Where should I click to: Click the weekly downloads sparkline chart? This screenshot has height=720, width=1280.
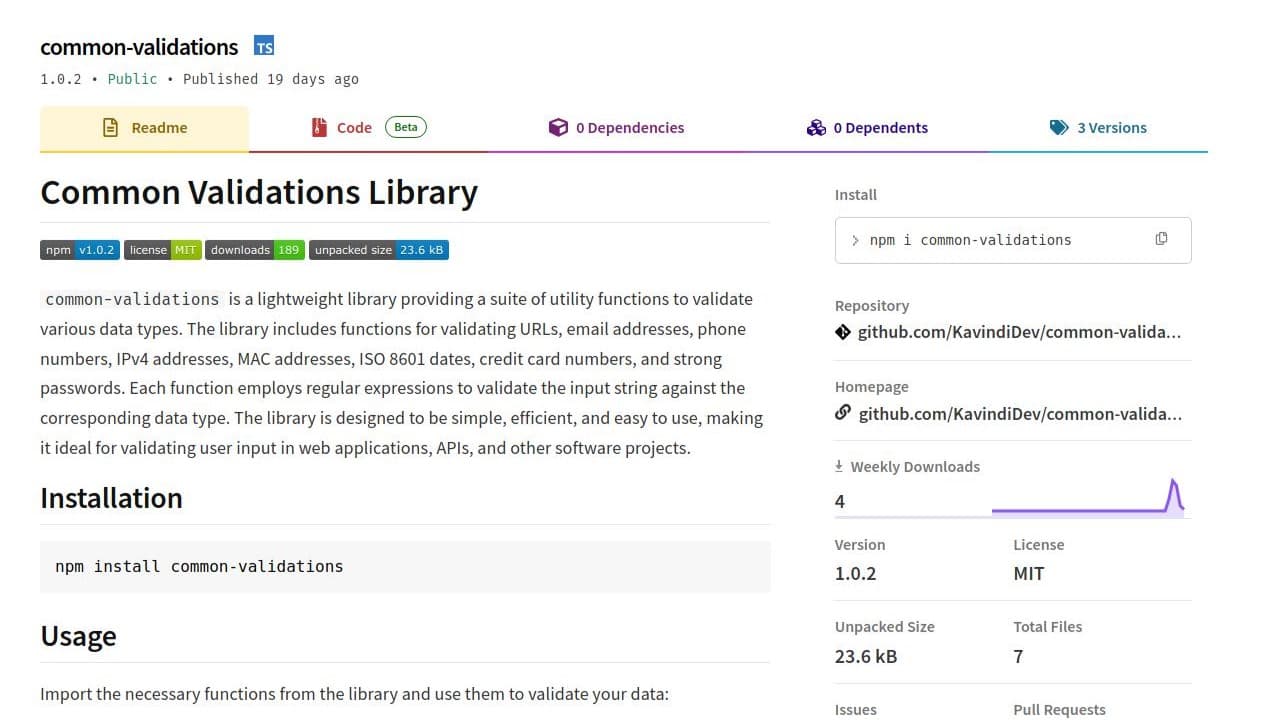tap(1088, 497)
